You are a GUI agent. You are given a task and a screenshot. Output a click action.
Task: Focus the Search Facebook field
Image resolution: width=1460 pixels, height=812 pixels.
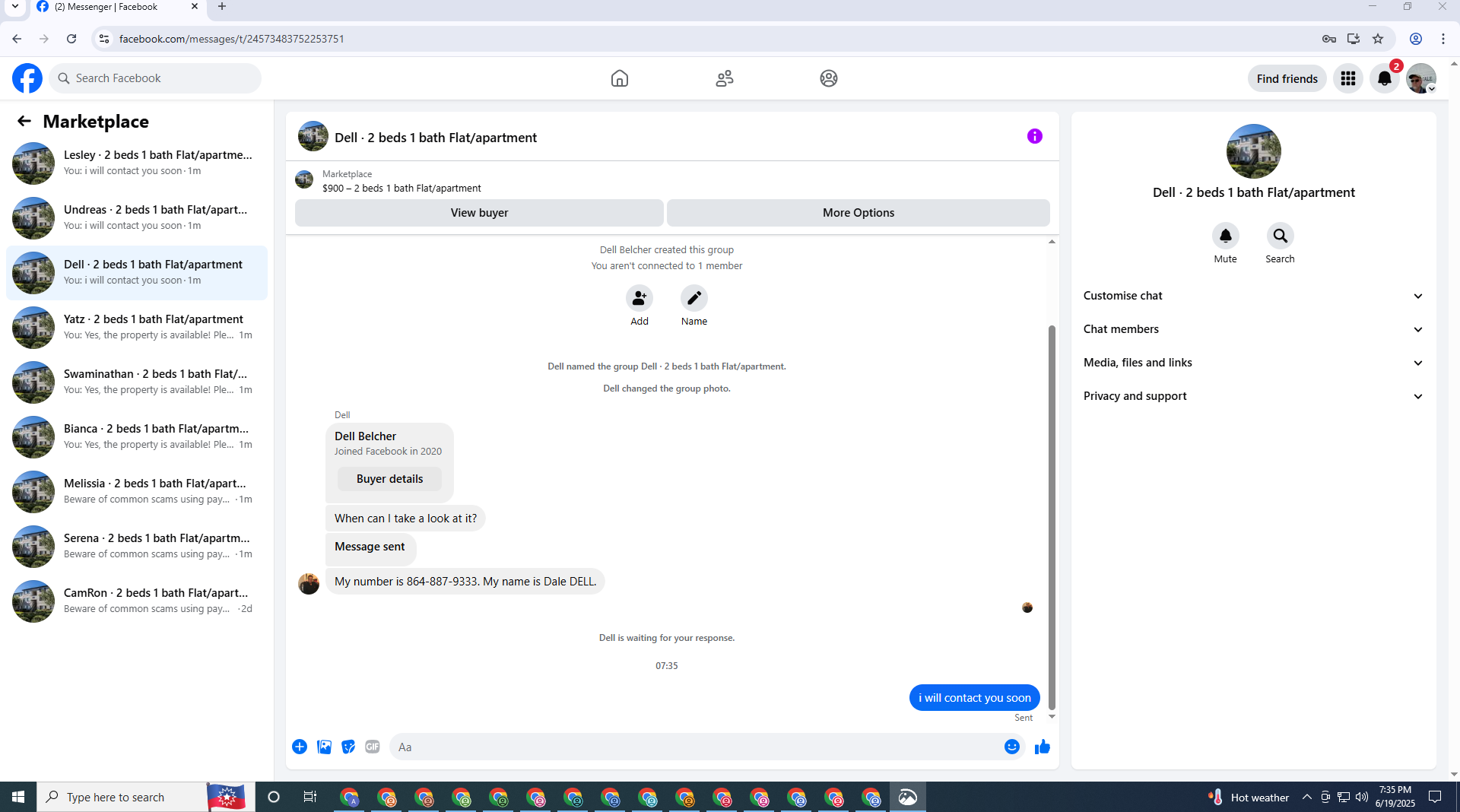[155, 78]
